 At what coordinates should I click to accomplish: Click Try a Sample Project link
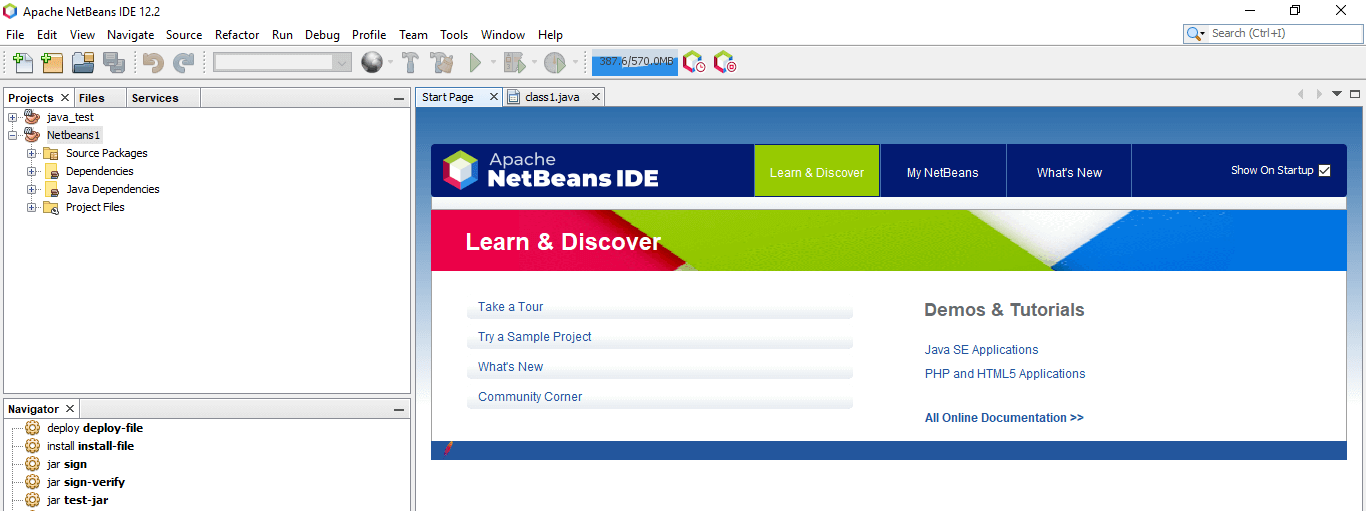535,337
